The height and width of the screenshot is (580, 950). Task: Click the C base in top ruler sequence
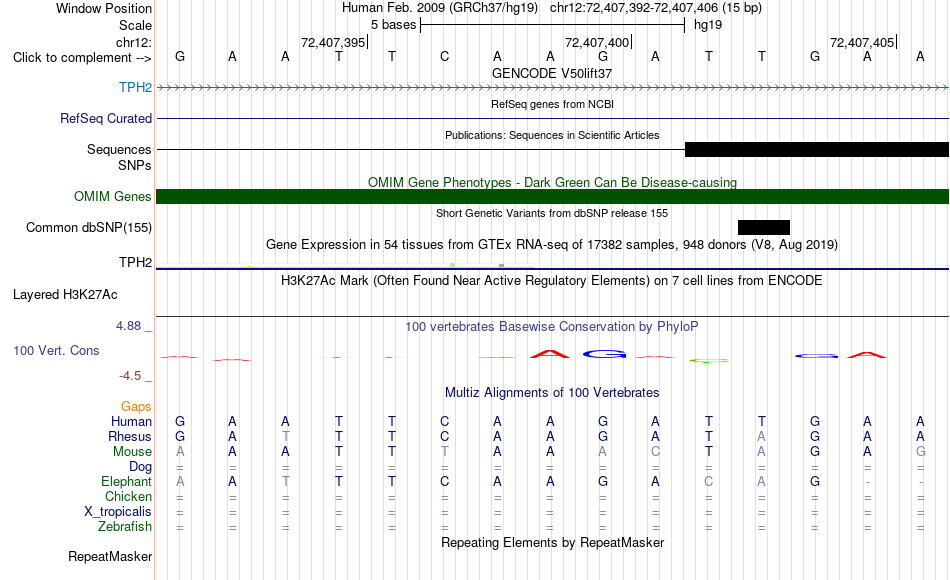[x=445, y=56]
